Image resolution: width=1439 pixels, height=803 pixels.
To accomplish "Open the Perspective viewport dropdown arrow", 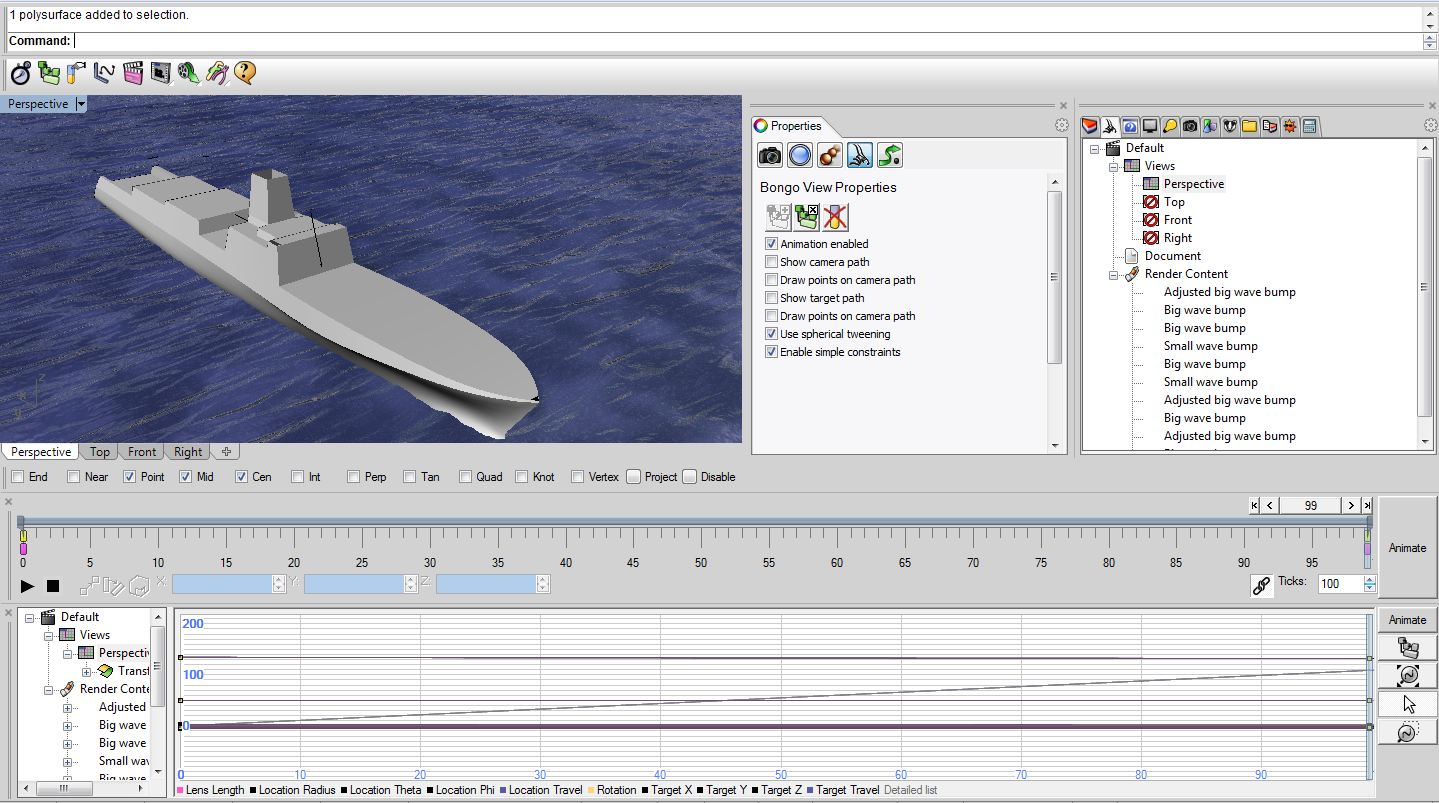I will (81, 104).
